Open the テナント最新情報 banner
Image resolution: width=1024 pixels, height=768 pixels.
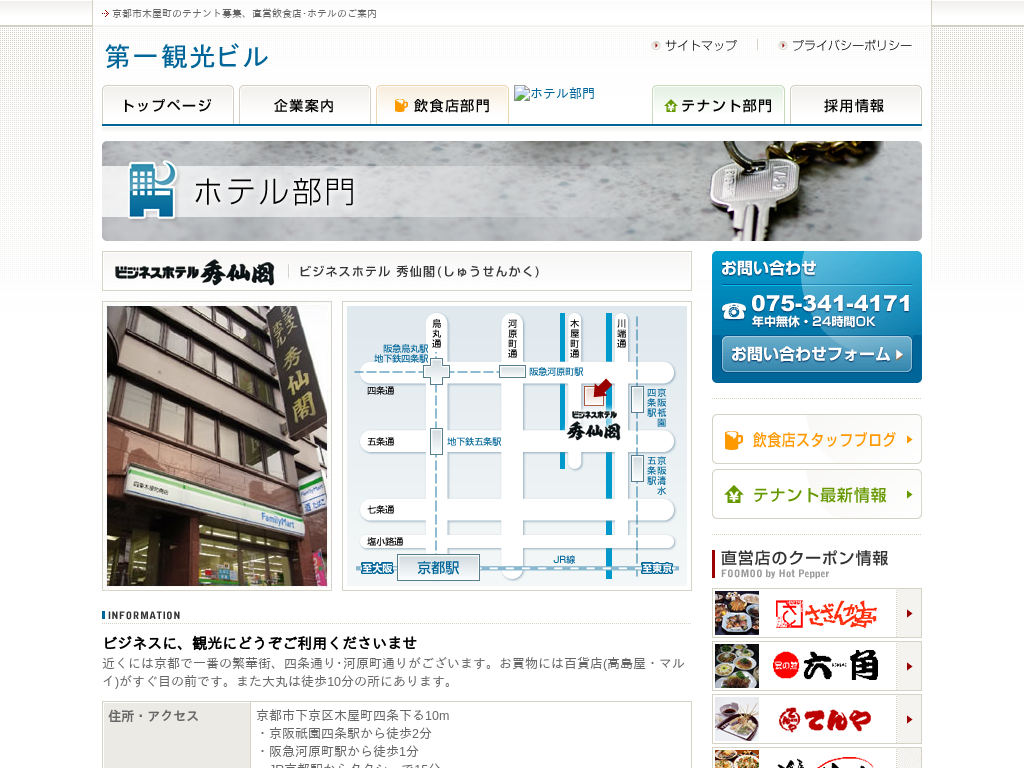[816, 494]
